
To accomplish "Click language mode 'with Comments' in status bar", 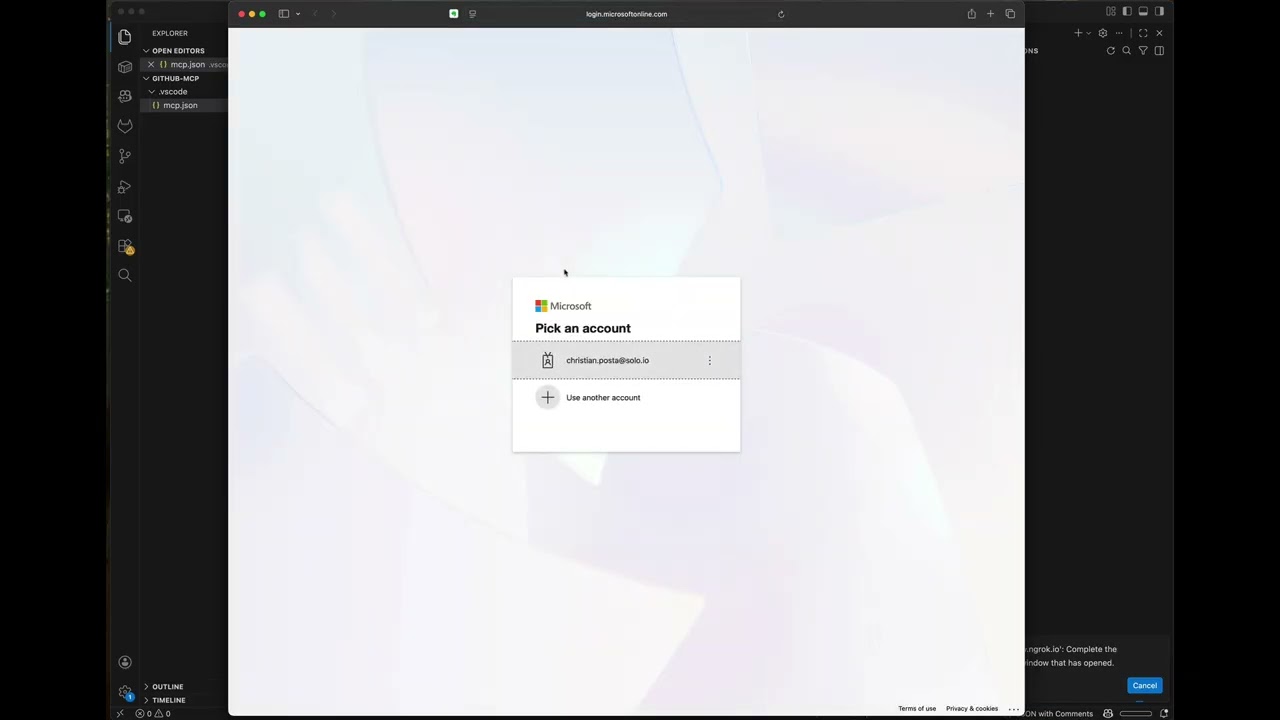I will click(x=1059, y=713).
